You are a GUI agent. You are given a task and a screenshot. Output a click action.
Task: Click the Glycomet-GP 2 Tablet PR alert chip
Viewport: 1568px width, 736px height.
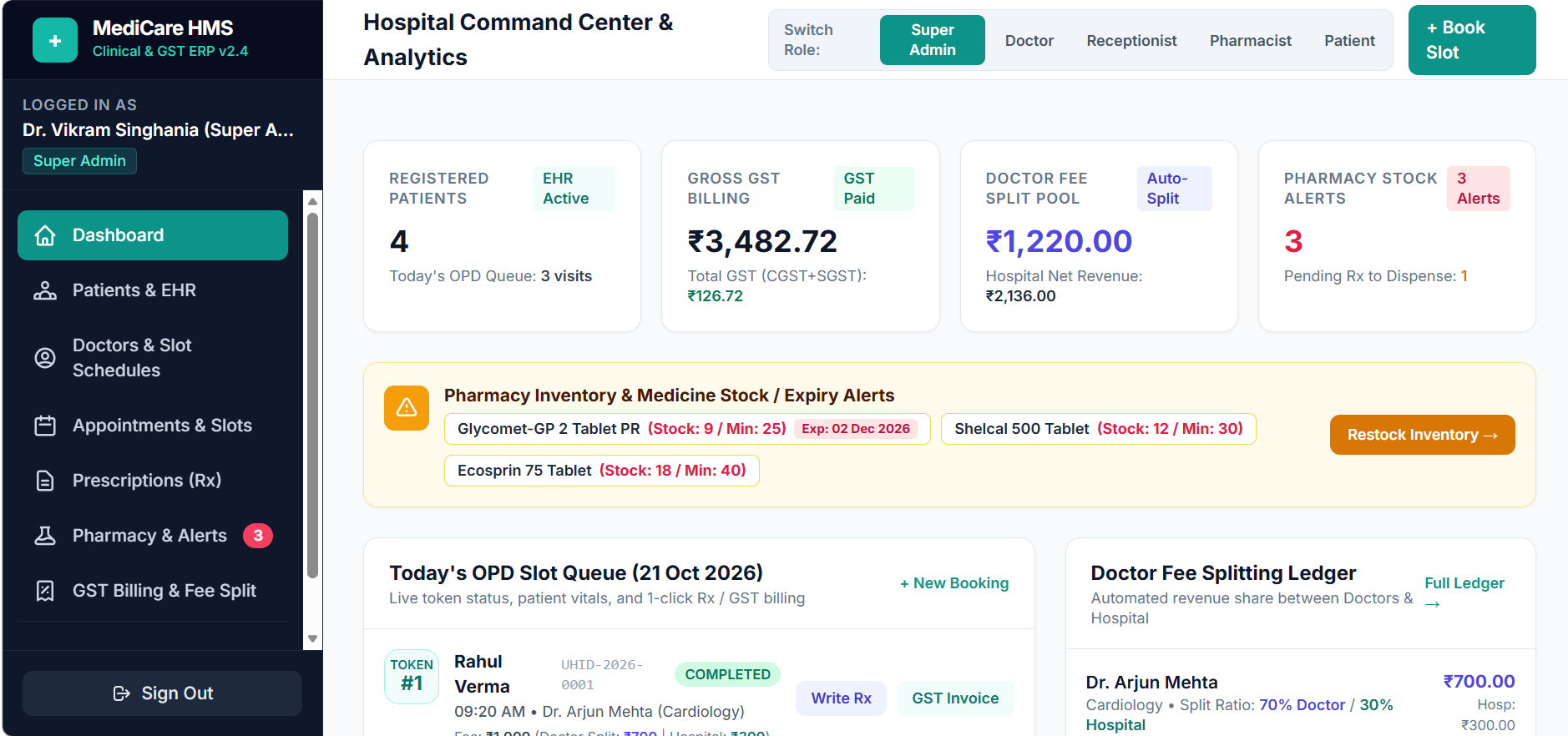pyautogui.click(x=687, y=429)
